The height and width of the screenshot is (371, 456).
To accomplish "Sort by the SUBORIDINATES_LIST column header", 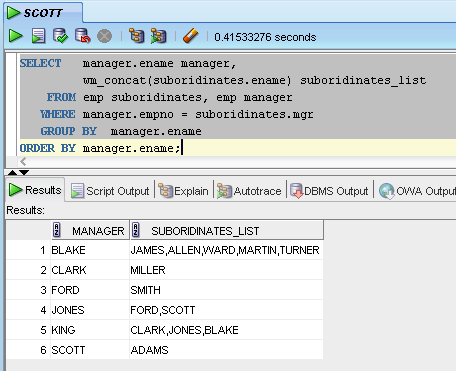I will [x=227, y=230].
